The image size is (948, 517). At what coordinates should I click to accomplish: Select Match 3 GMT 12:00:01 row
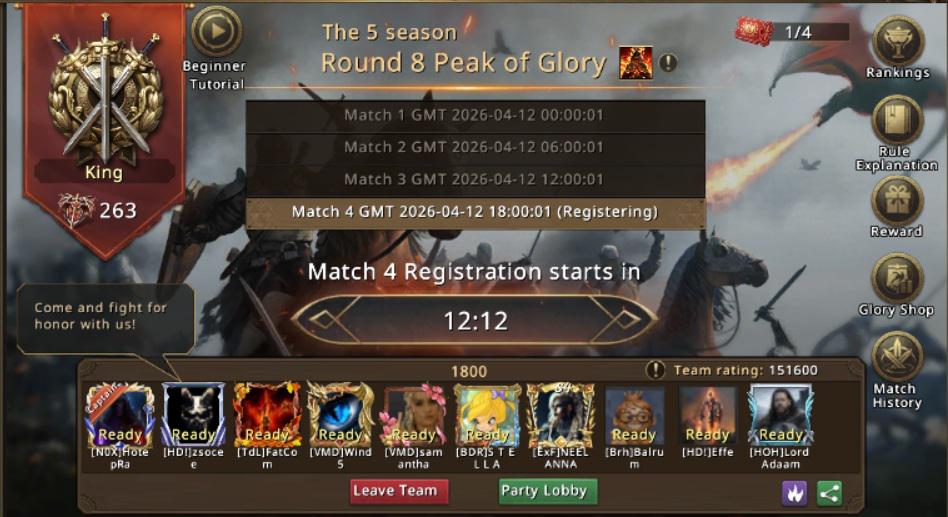475,180
